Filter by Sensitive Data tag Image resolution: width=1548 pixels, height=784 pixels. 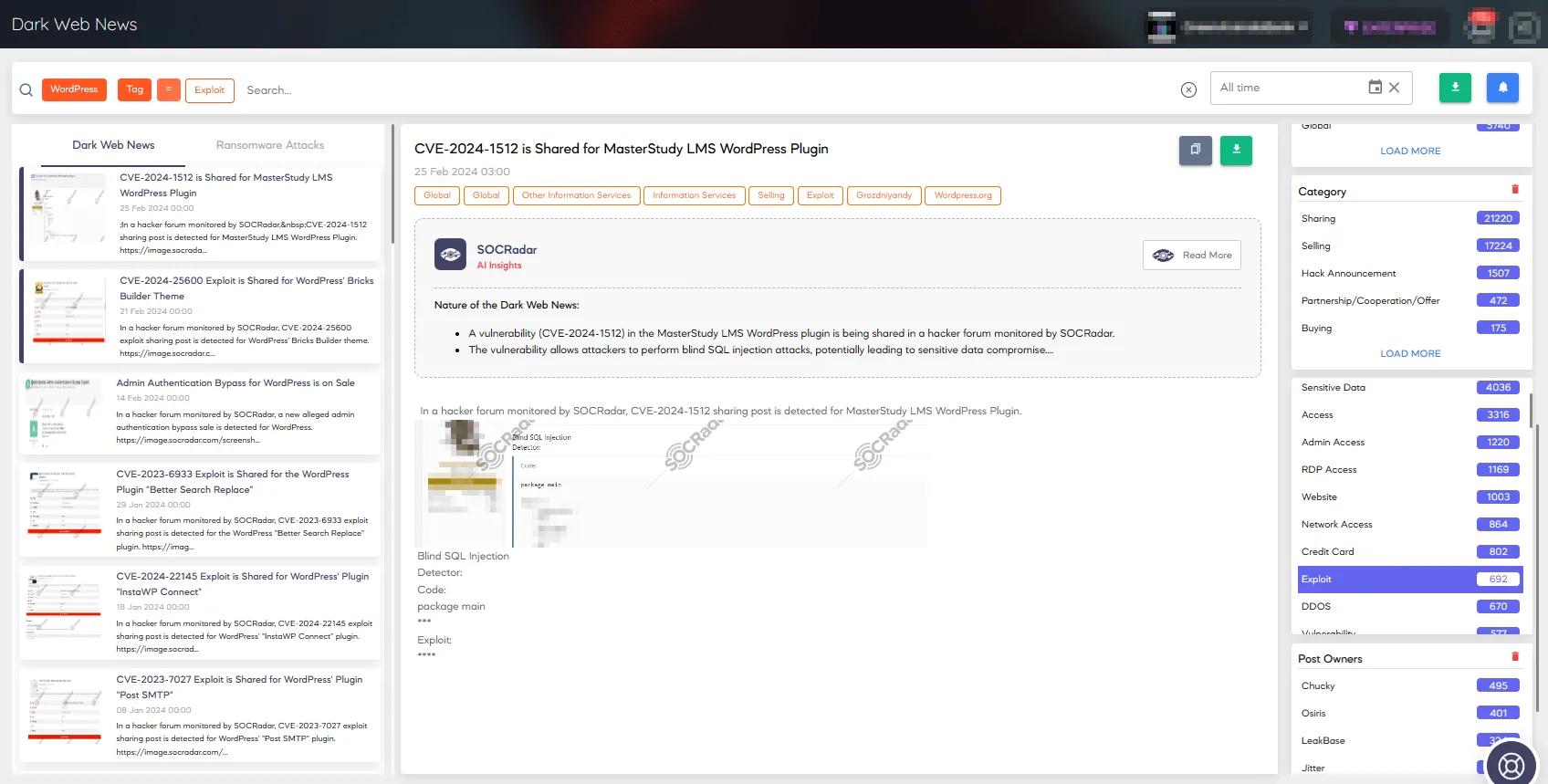pyautogui.click(x=1410, y=388)
